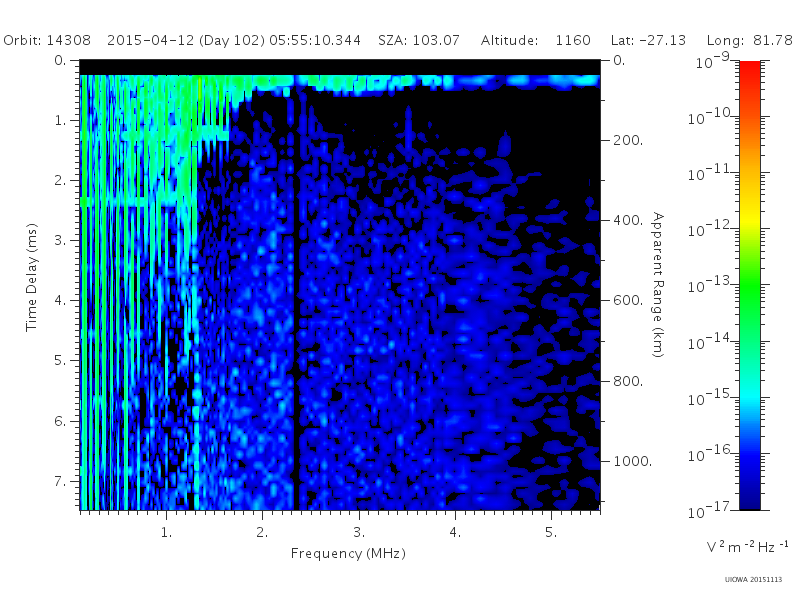Click the yellow band of the color bar
The image size is (800, 600).
750,219
